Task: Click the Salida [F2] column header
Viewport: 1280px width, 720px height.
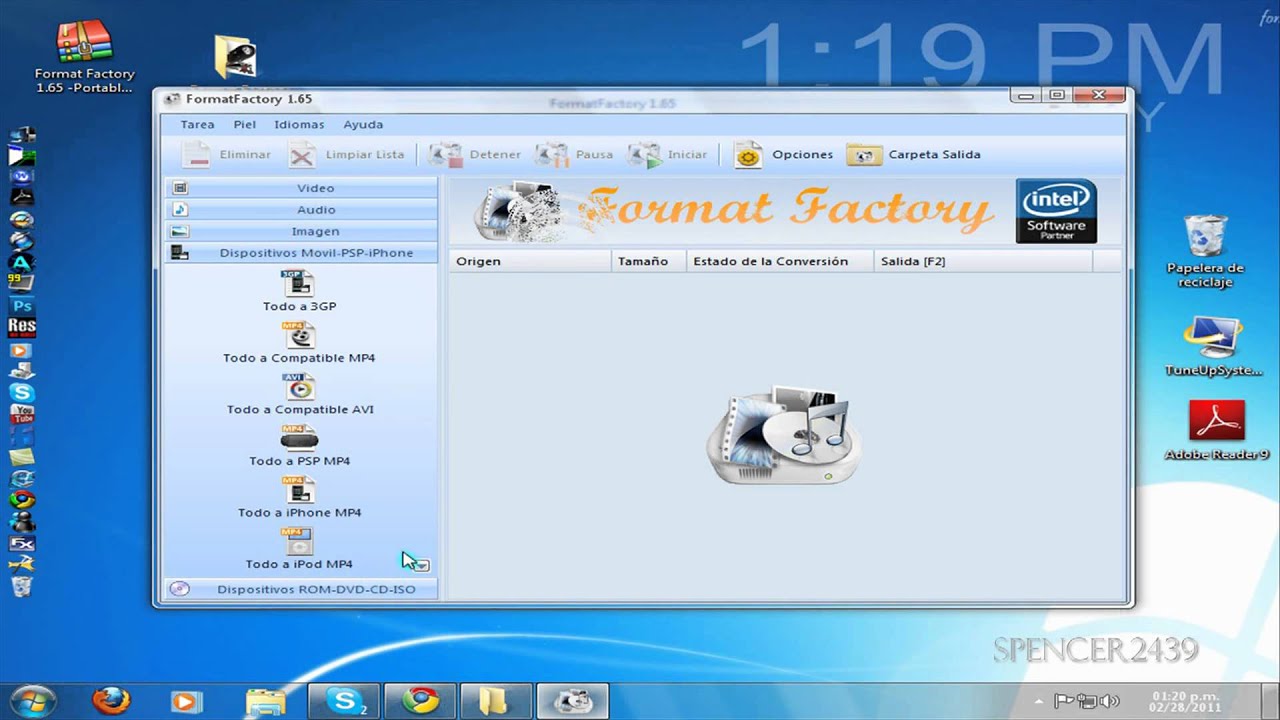Action: [x=983, y=261]
